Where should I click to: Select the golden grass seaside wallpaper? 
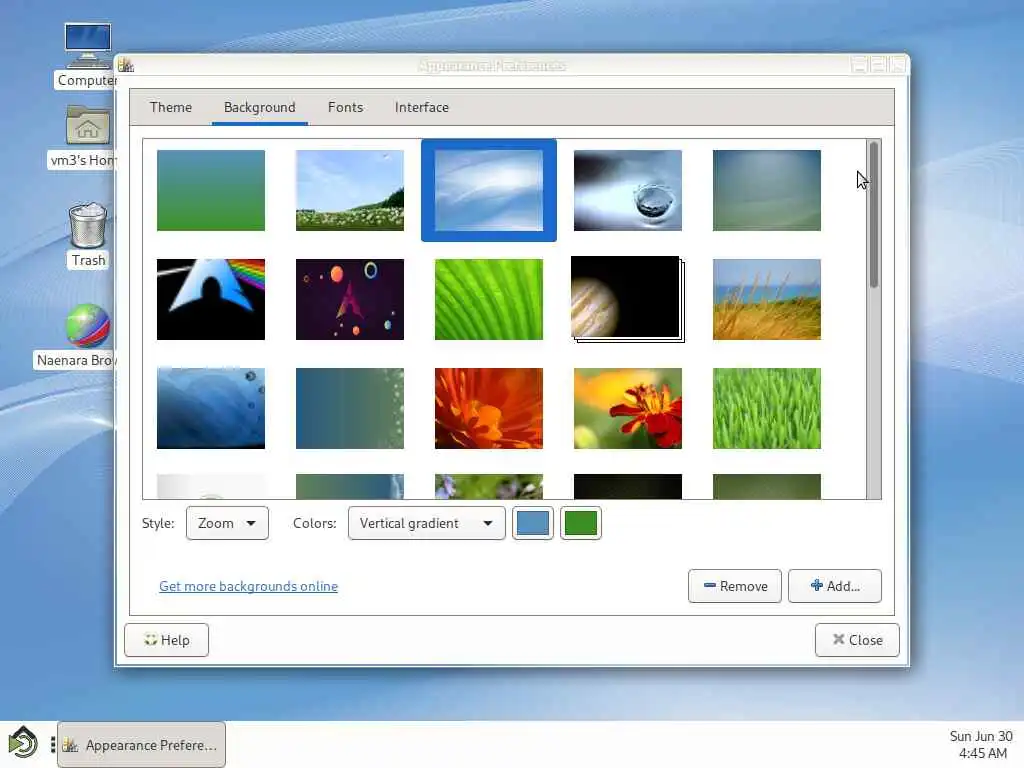point(767,299)
